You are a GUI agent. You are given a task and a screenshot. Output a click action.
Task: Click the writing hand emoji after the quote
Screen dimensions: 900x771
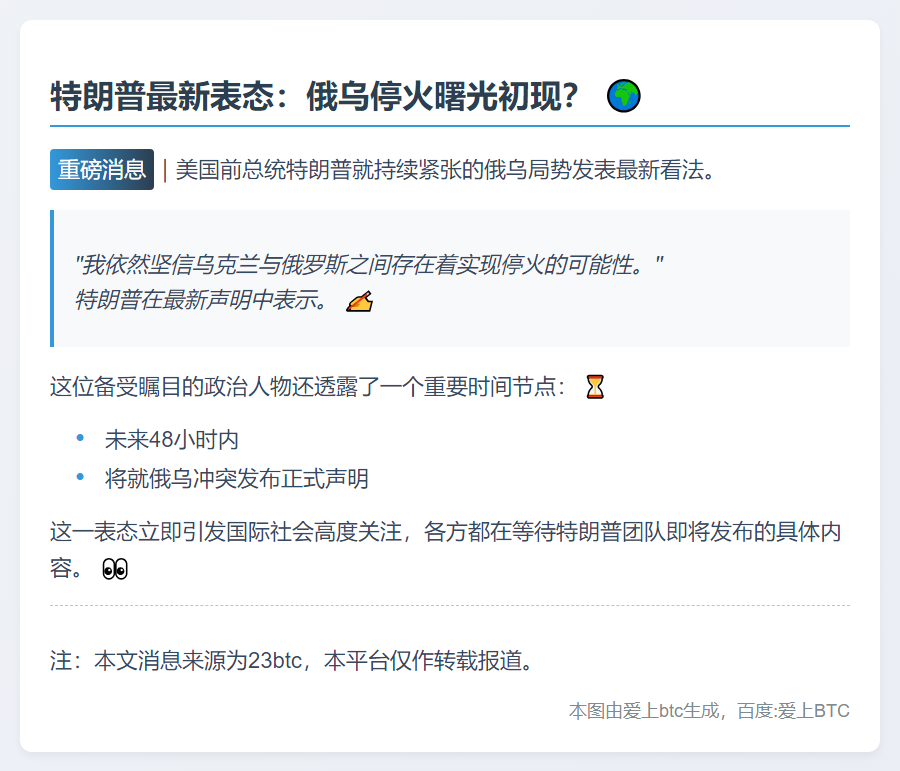359,300
